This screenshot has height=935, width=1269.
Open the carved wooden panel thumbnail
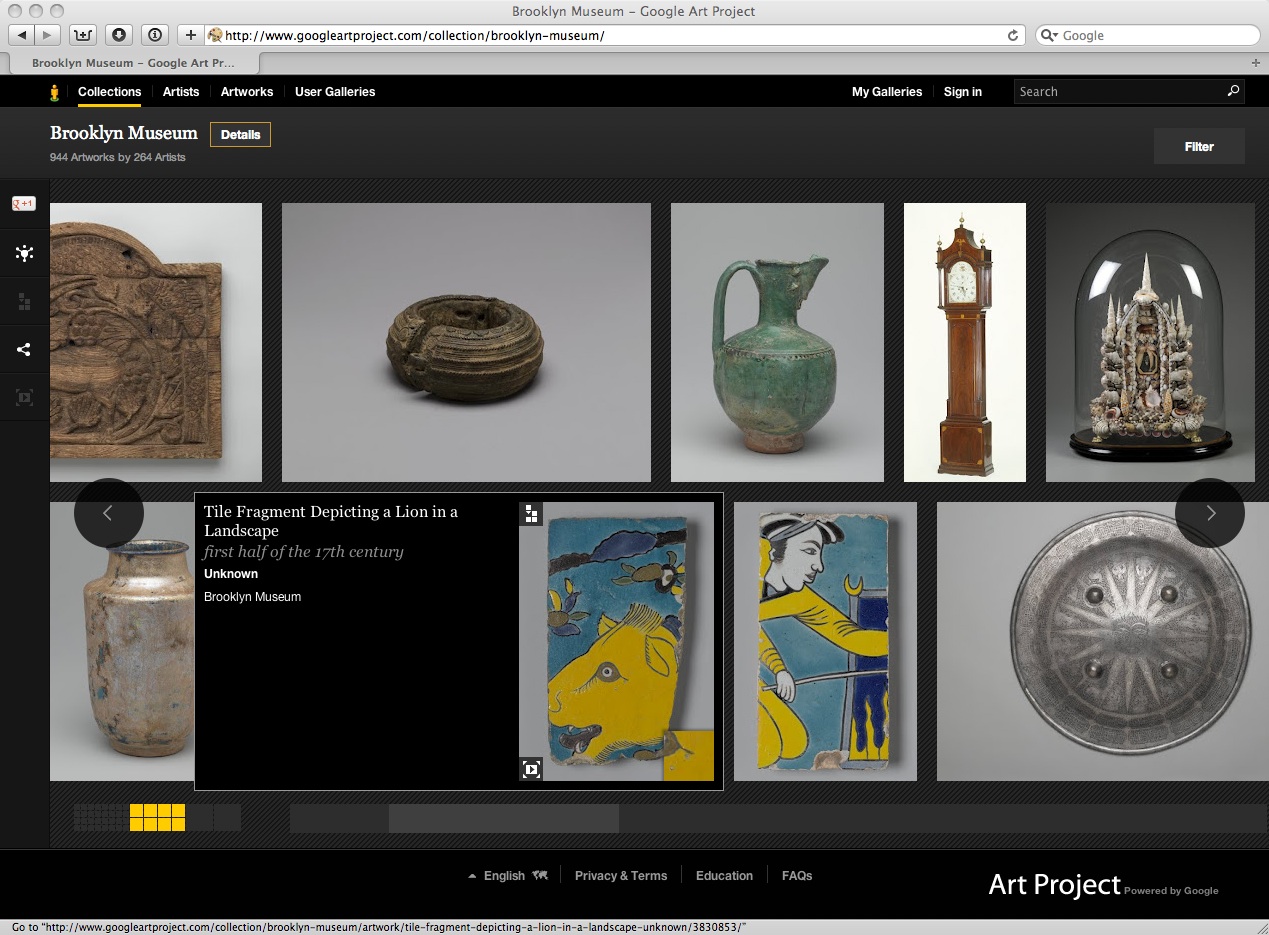[x=156, y=342]
